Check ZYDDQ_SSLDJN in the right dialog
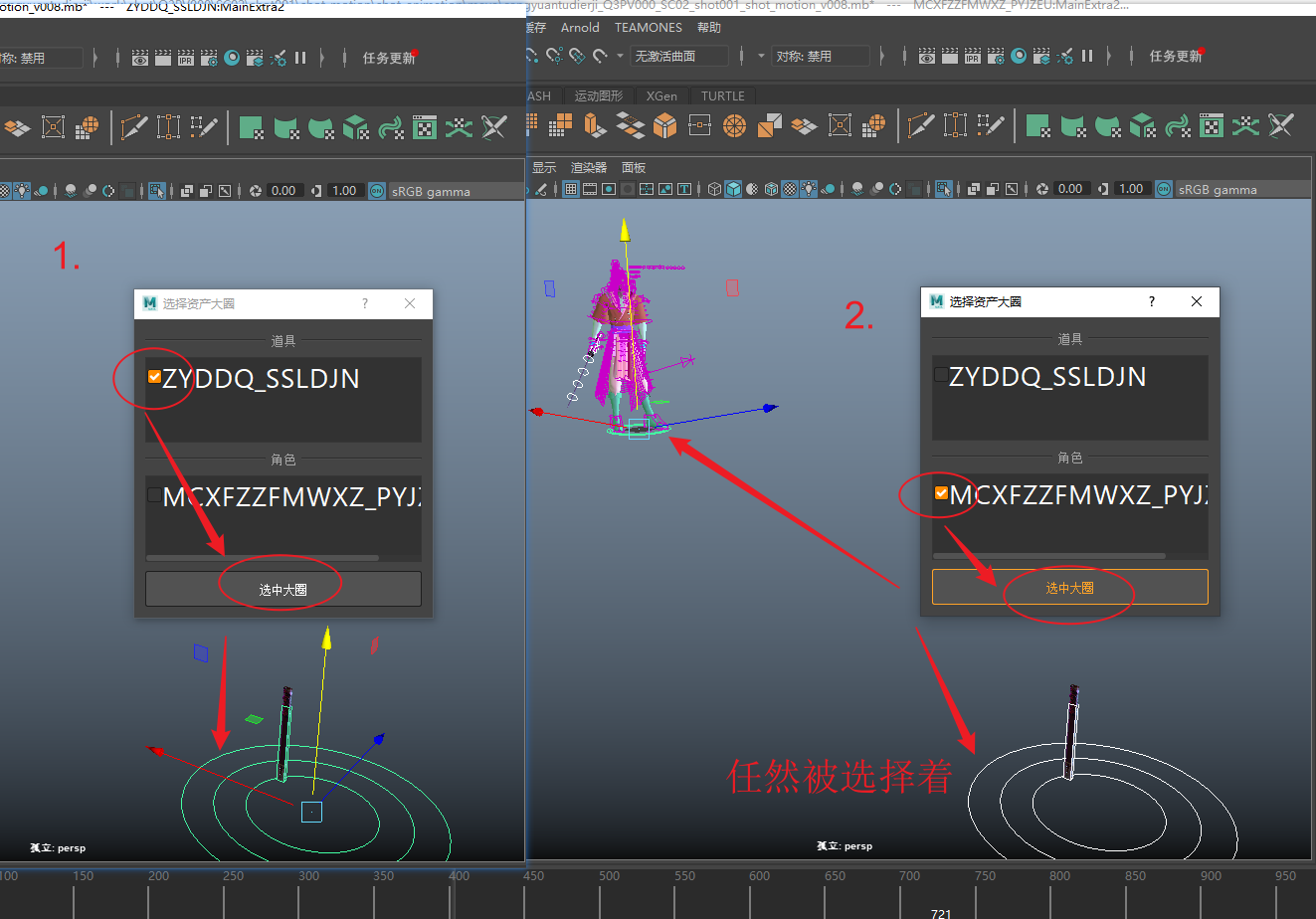Screen dimensions: 1316x919 (941, 375)
